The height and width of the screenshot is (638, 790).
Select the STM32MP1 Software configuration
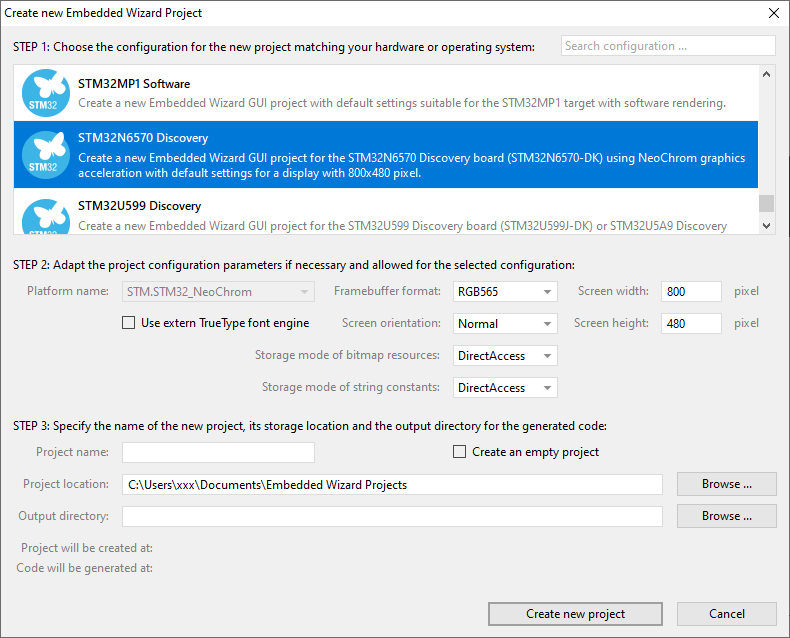(400, 93)
